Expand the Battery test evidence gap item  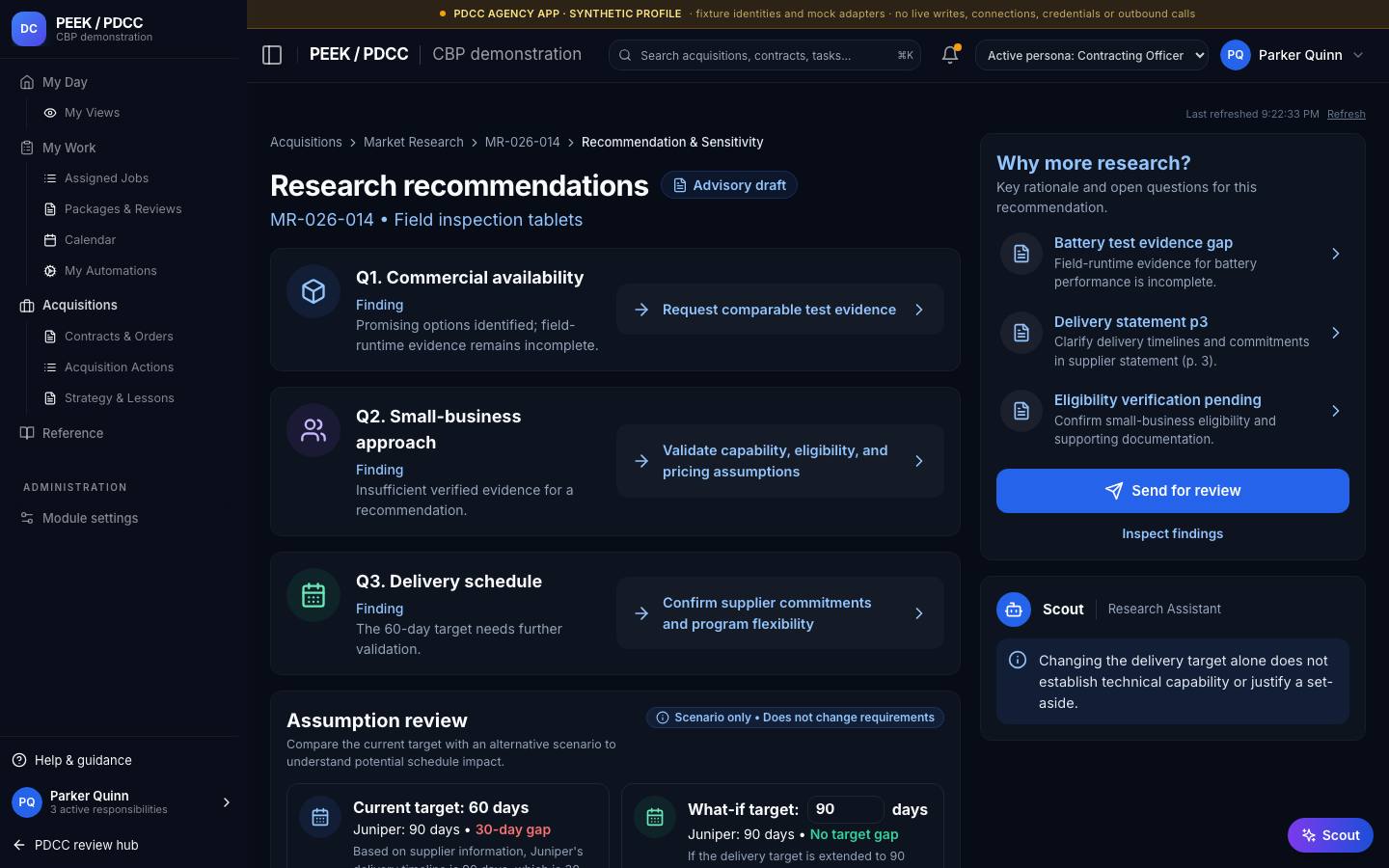[1336, 254]
